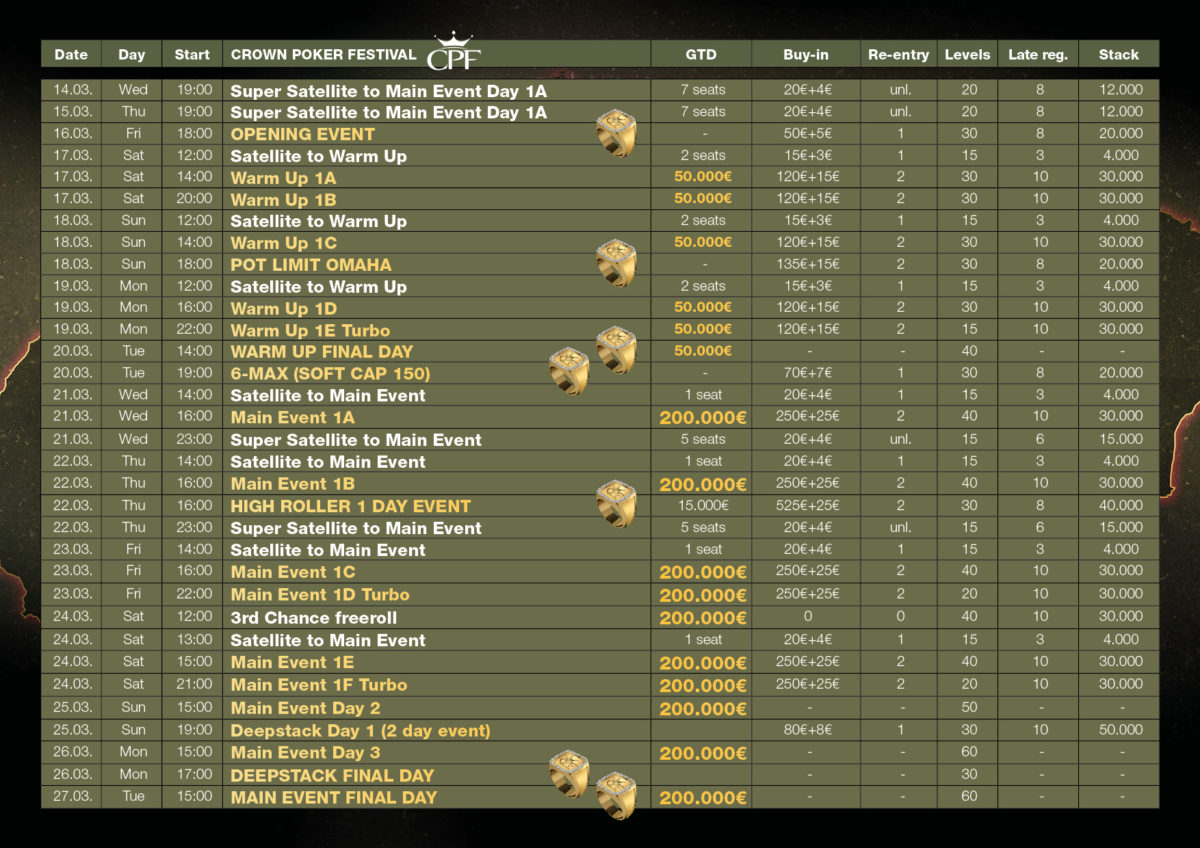The width and height of the screenshot is (1200, 848).
Task: Select the gold ring next to DEEPSTACK FINAL DAY
Action: point(569,773)
